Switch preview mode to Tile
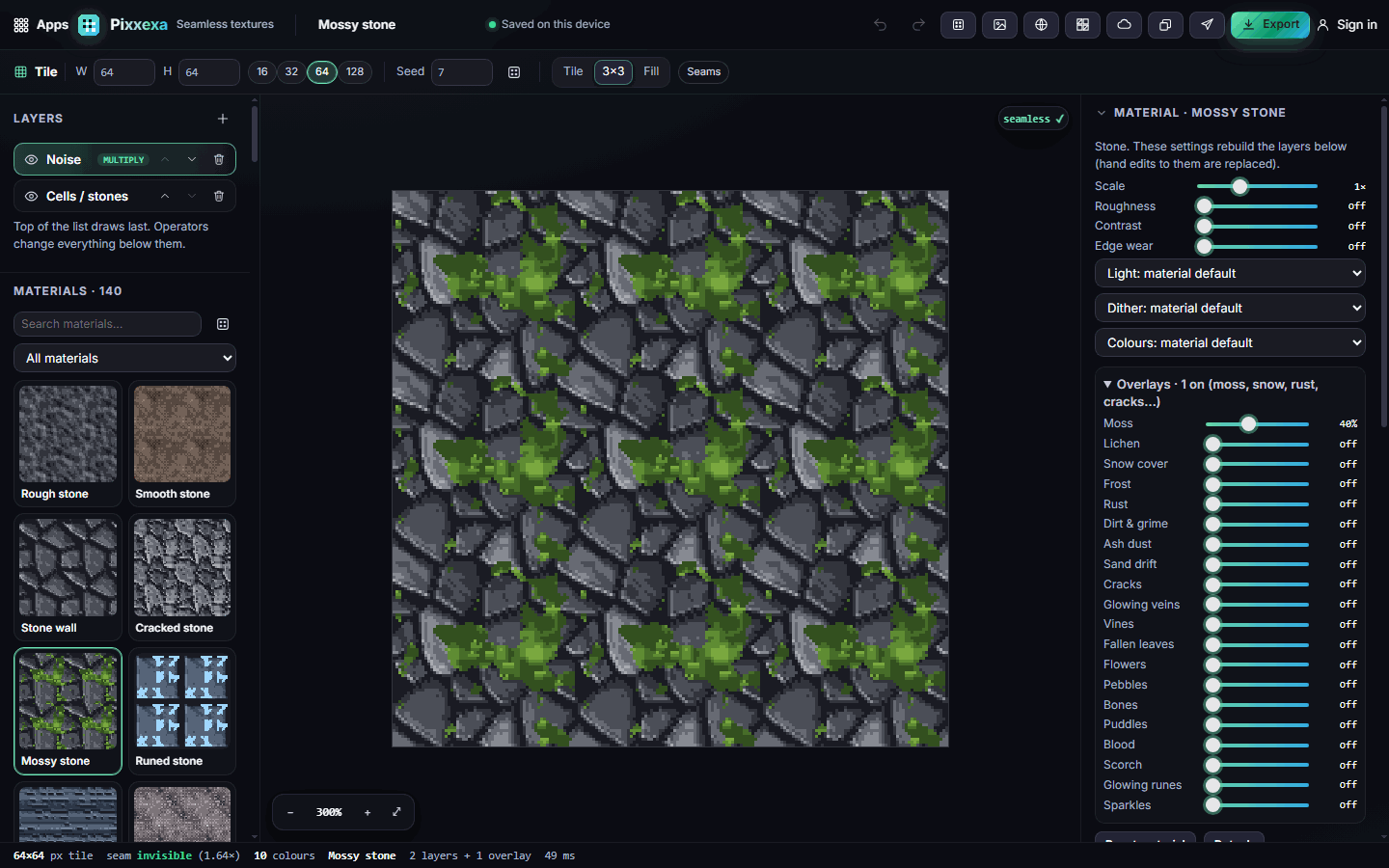1389x868 pixels. (573, 72)
